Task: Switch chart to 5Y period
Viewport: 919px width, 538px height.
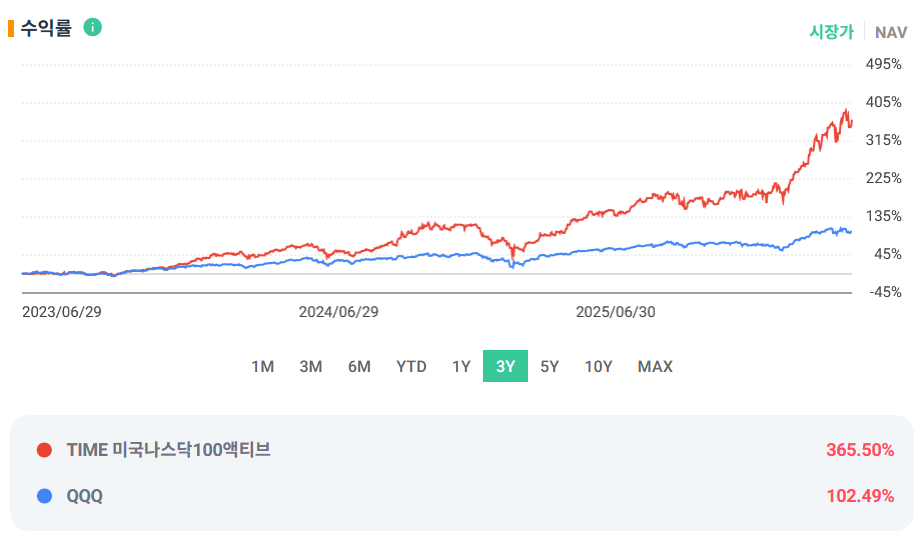Action: point(550,366)
